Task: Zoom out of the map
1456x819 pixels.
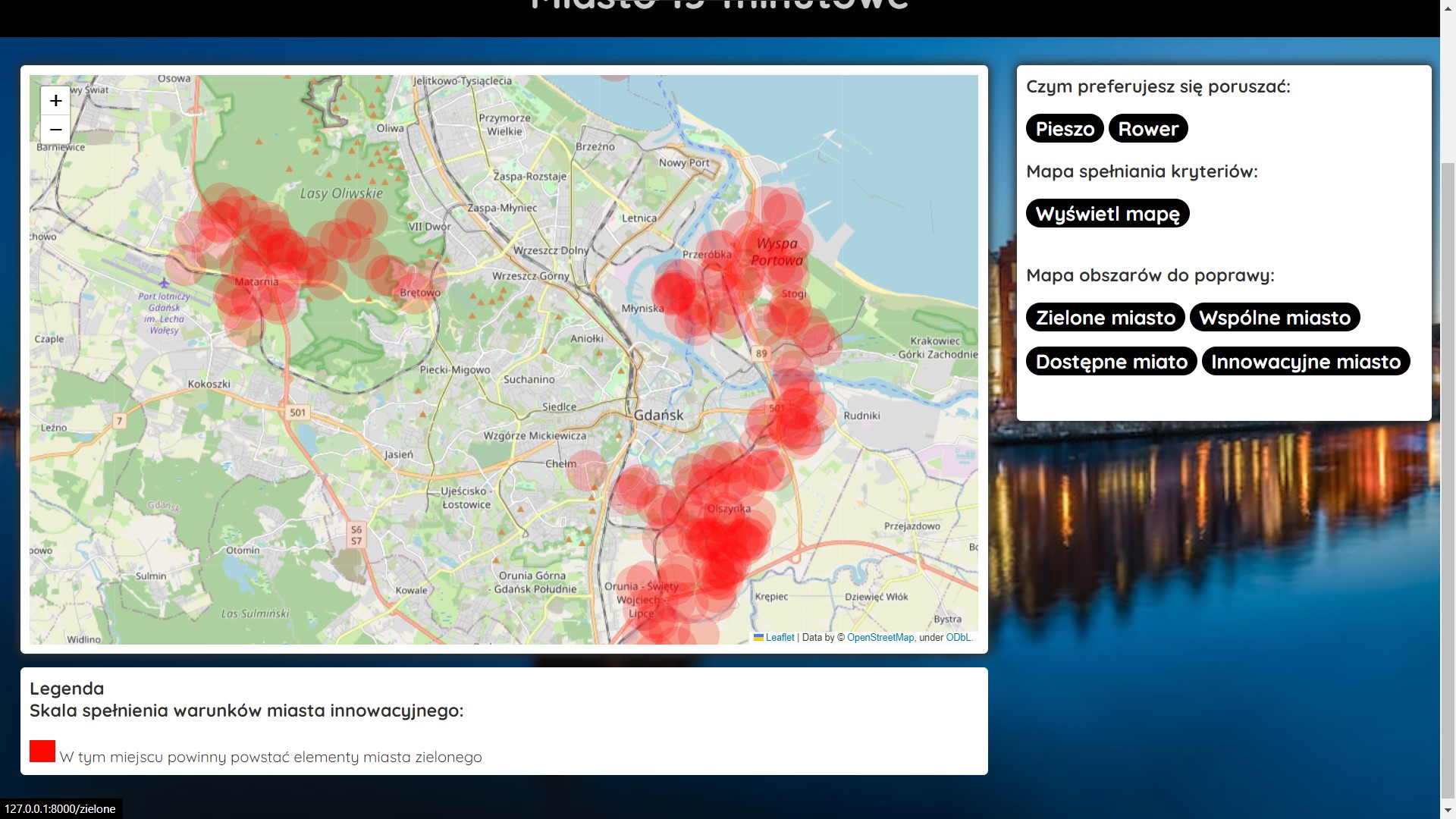Action: tap(55, 130)
